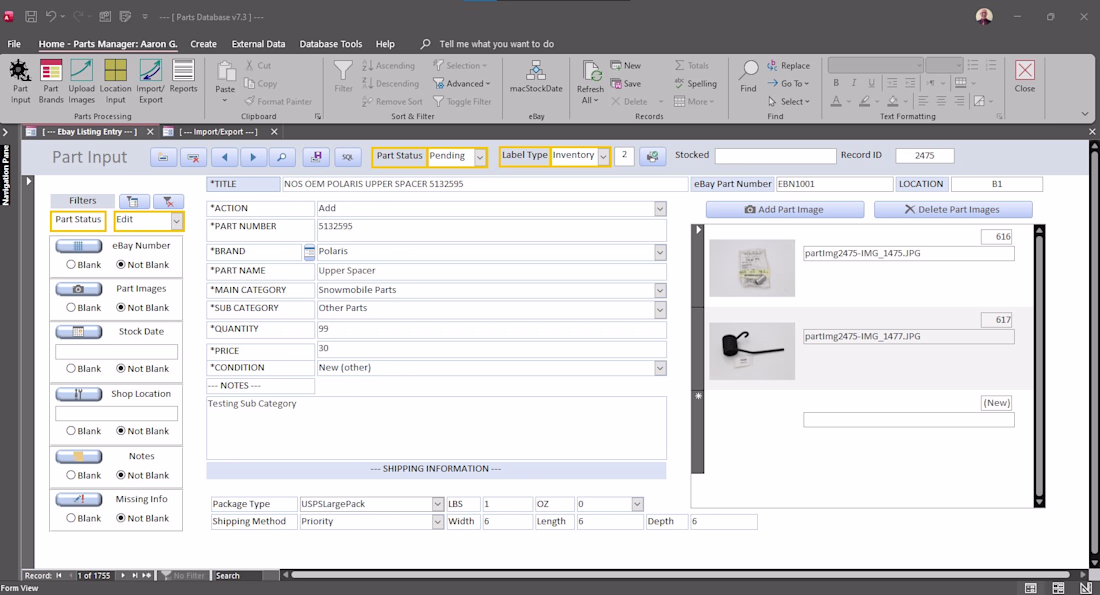Open the Help ribbon tab
This screenshot has height=595, width=1100.
click(x=385, y=44)
